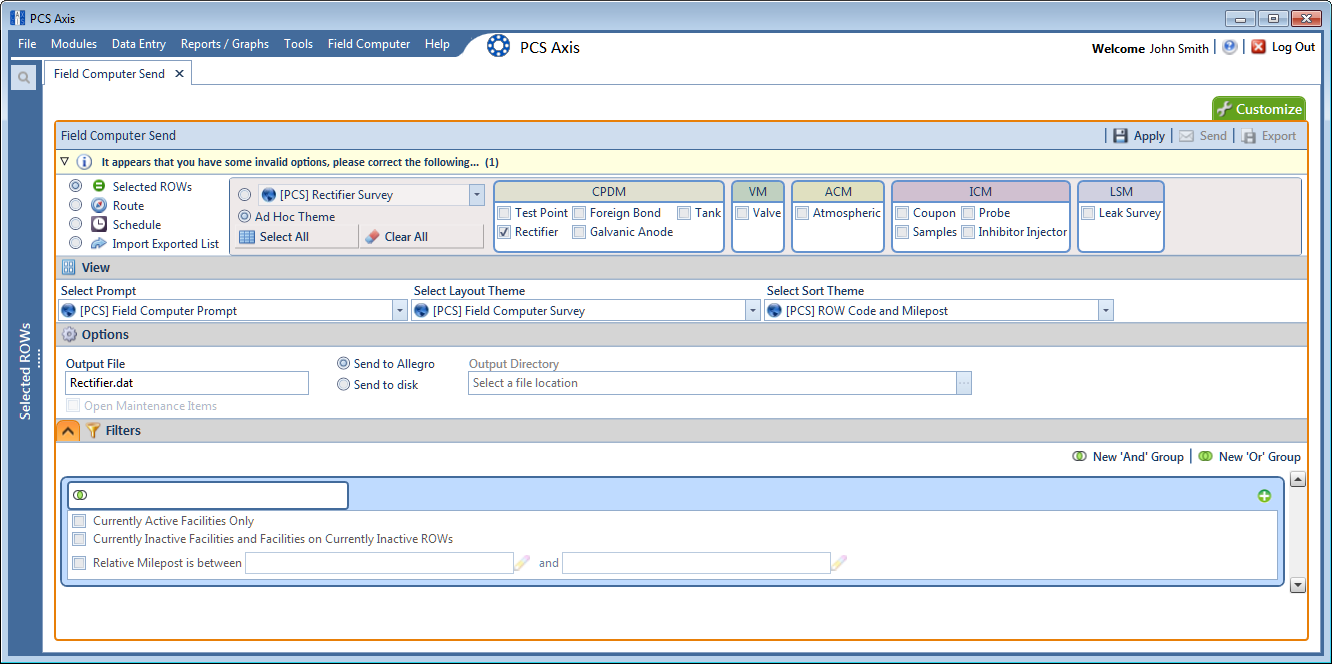Click the Route compass icon

click(x=99, y=205)
